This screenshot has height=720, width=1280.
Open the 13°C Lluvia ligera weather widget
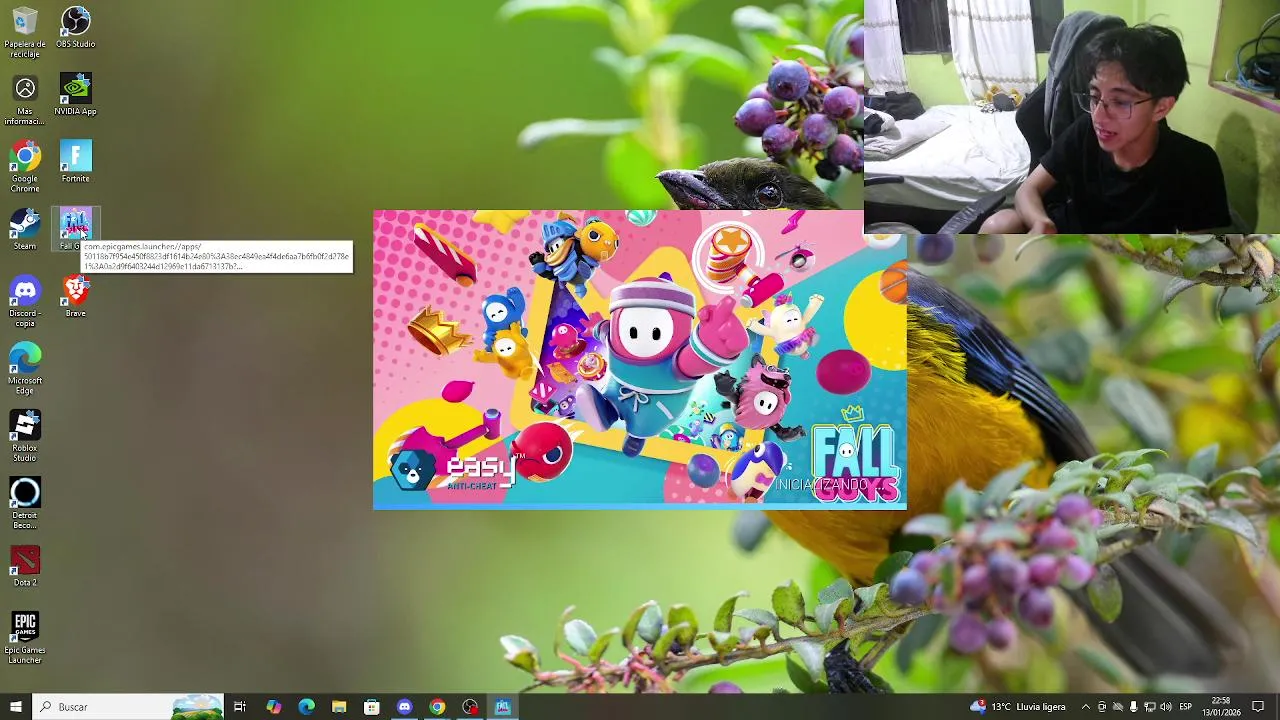coord(1018,707)
